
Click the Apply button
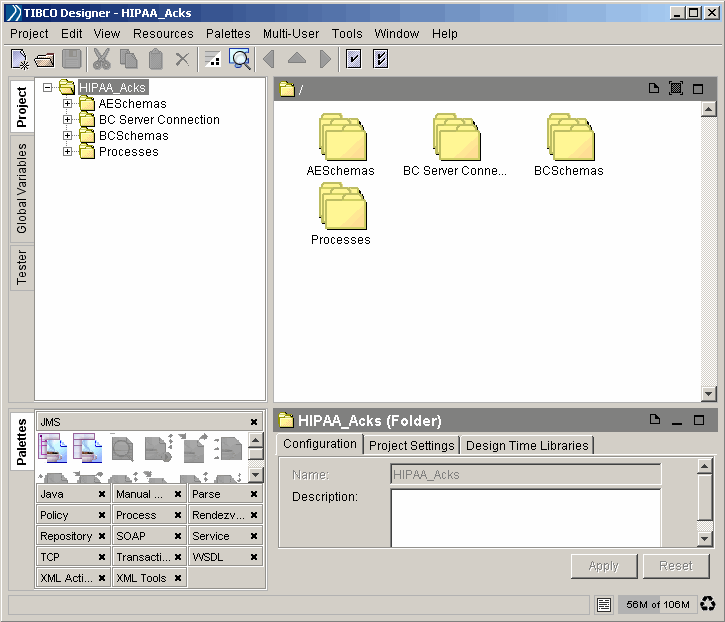click(604, 566)
